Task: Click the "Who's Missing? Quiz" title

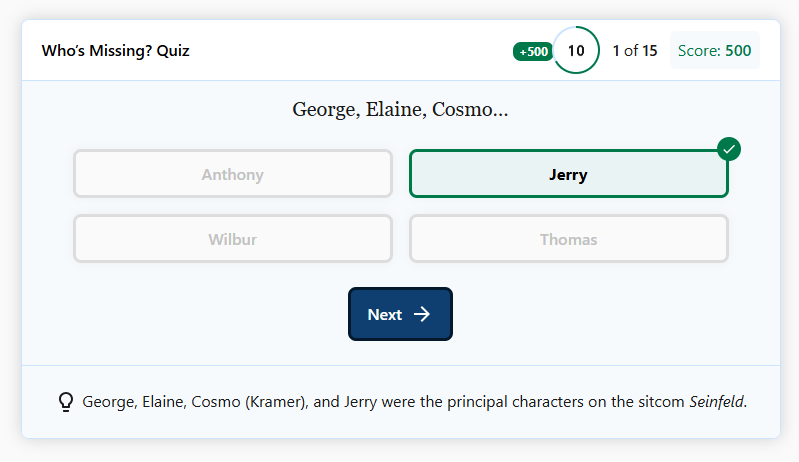Action: 115,50
